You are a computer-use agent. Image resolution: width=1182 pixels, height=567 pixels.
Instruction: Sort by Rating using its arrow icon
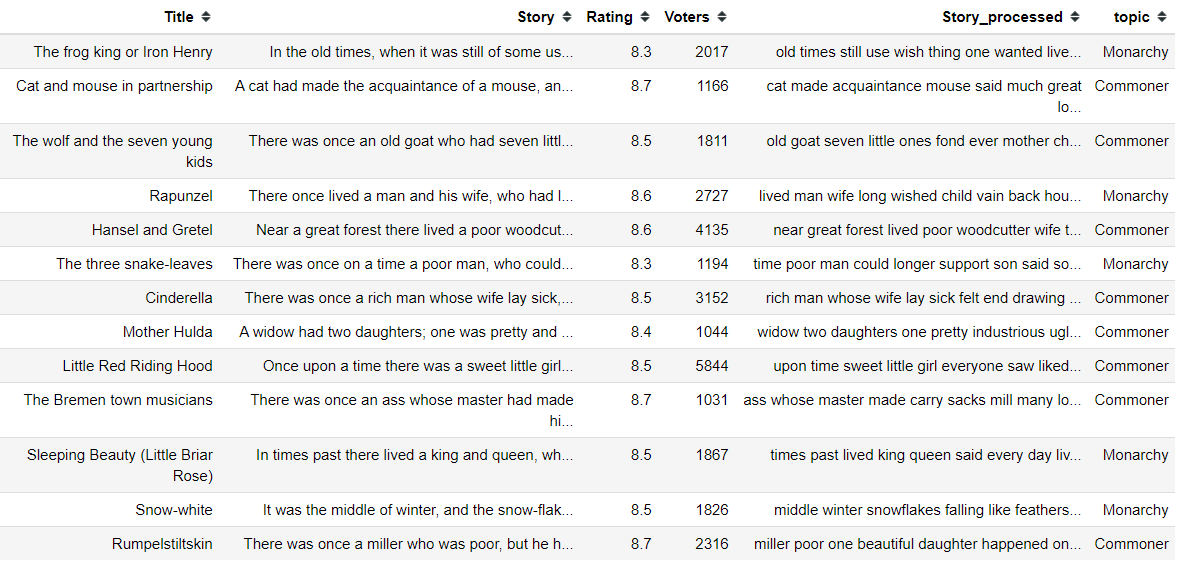645,17
